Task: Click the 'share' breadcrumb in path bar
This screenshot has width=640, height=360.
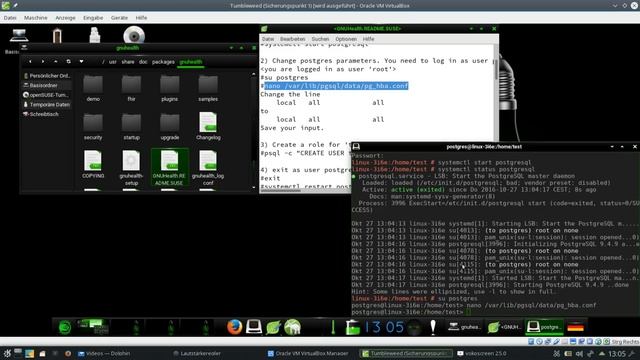Action: (x=128, y=62)
